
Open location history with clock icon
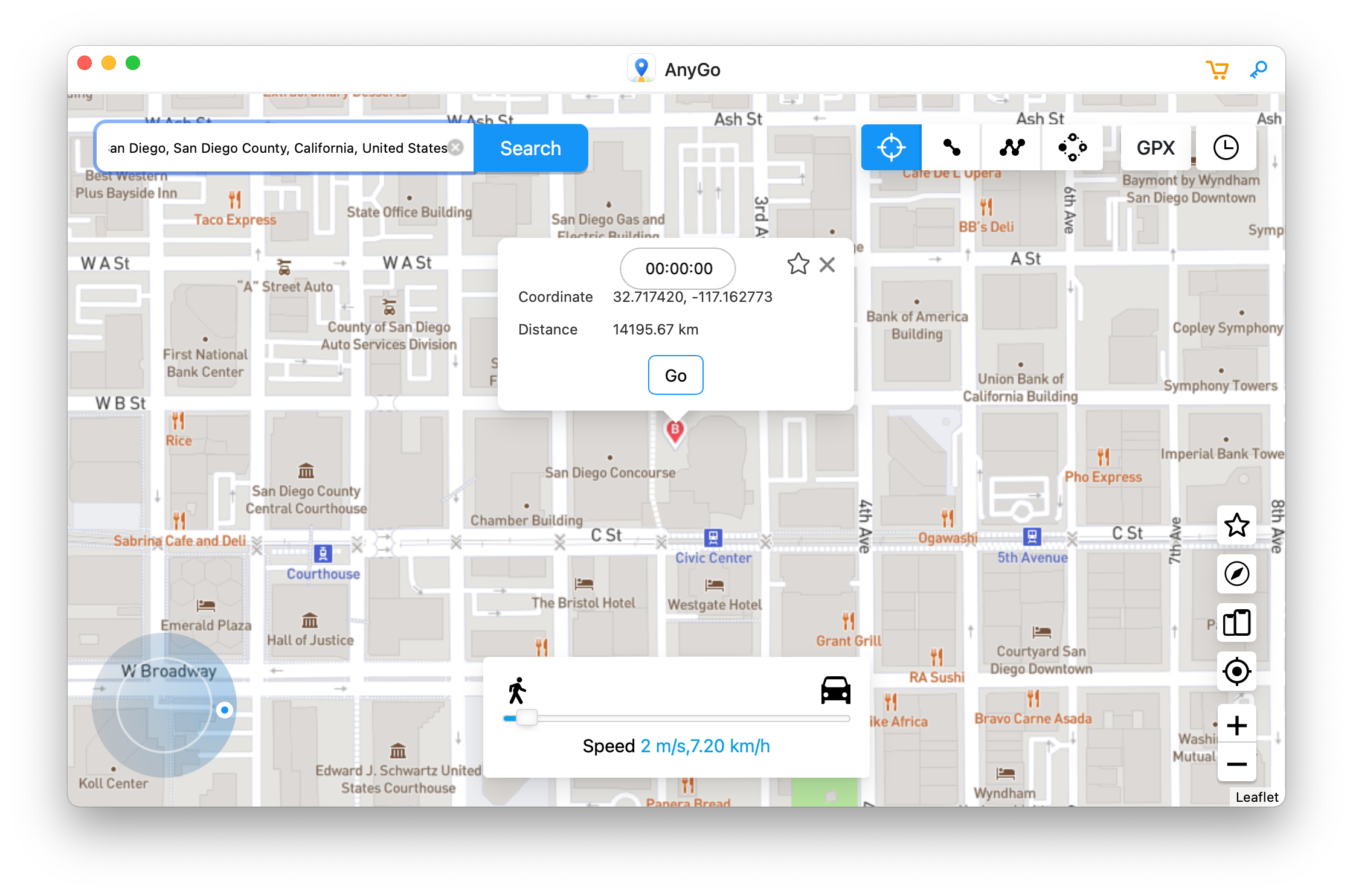[1226, 147]
